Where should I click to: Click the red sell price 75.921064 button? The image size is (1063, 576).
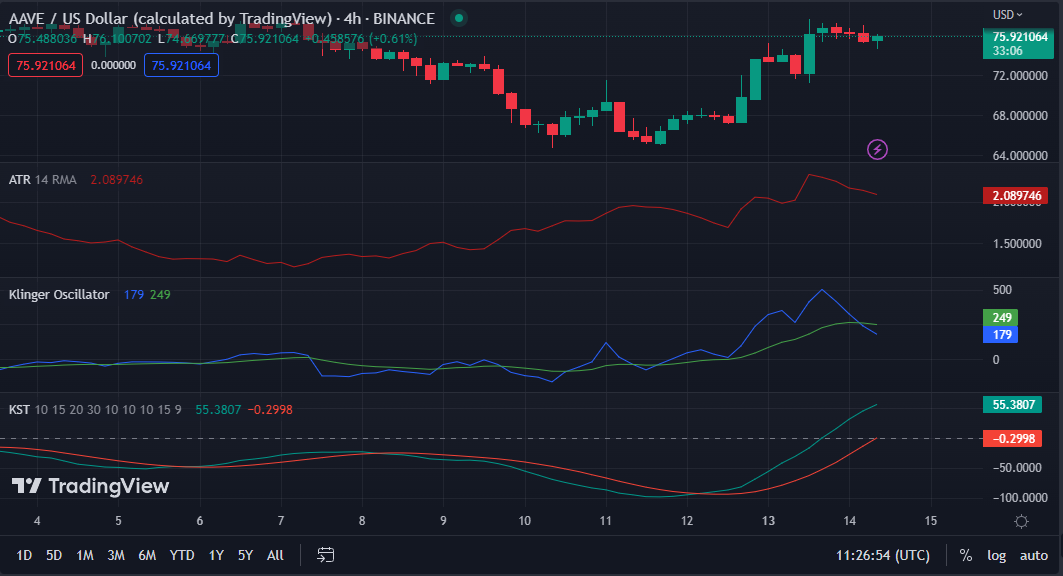pos(45,65)
